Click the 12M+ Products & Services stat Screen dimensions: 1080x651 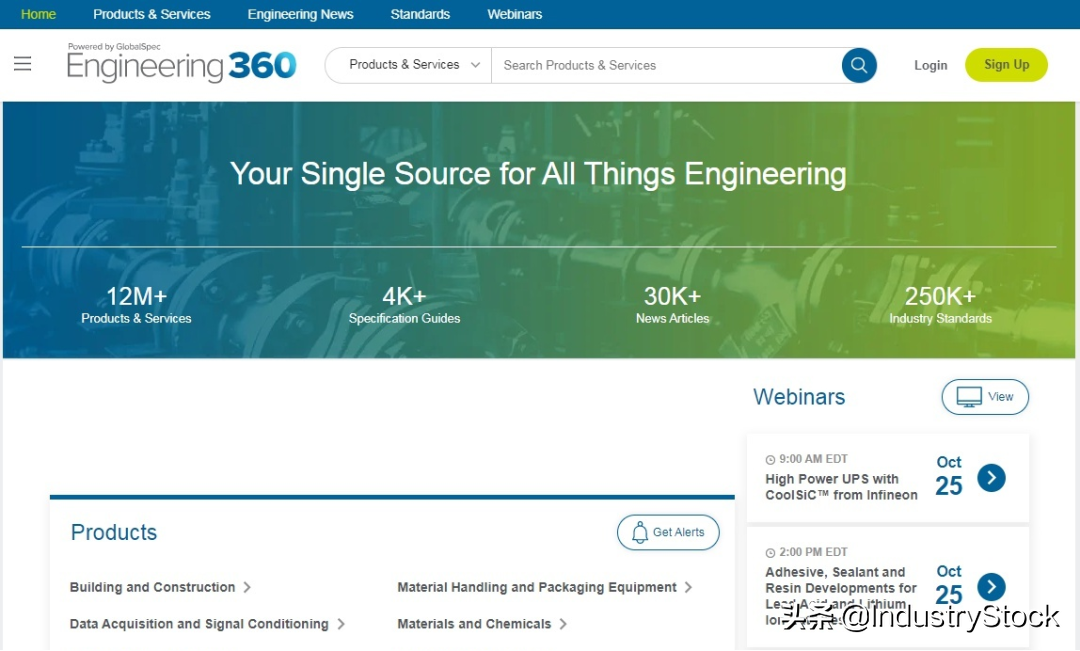pyautogui.click(x=136, y=304)
